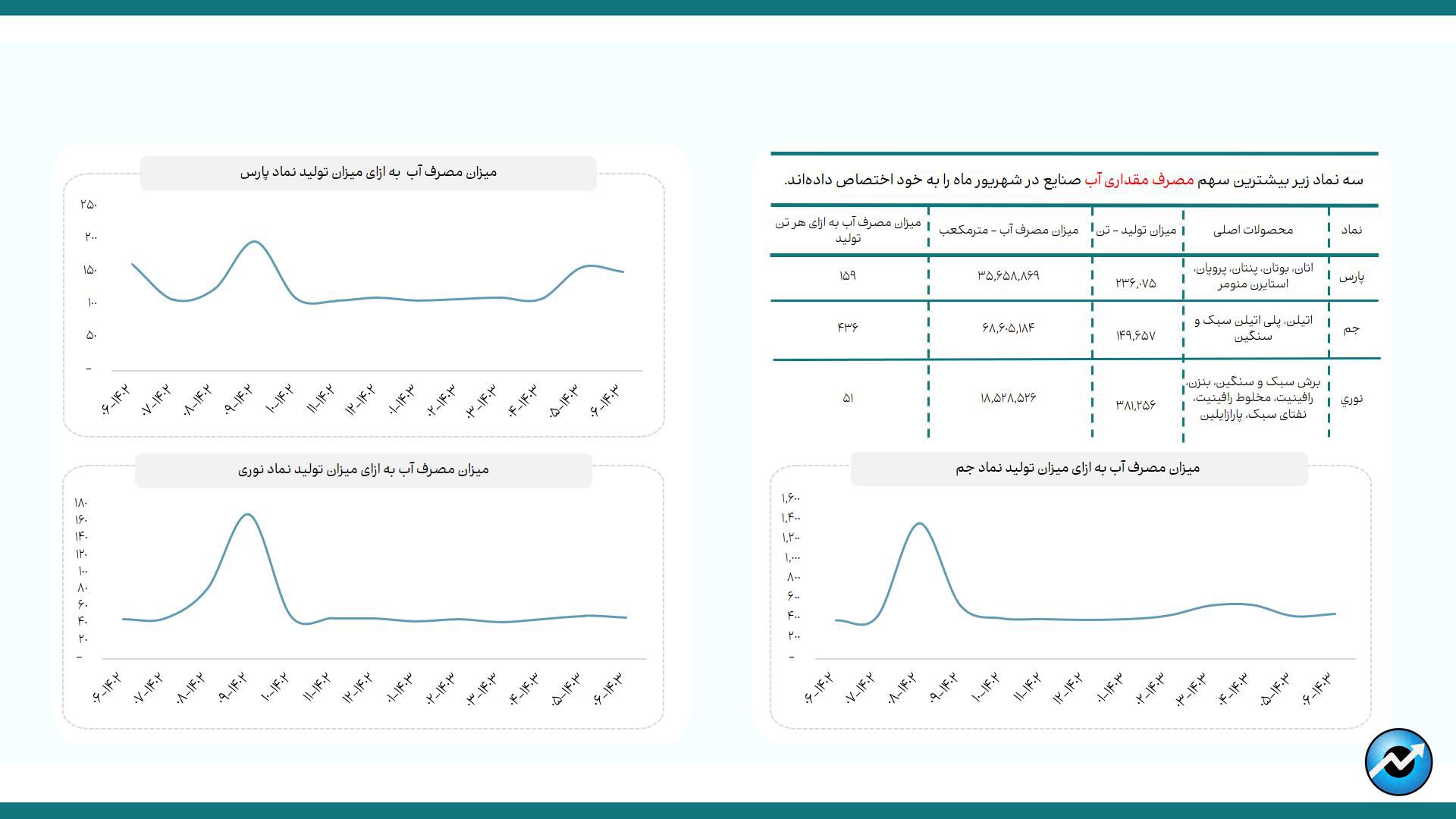Viewport: 1456px width, 819px height.
Task: Click ۱۴۰۳-۰۶ date label in پارس chart
Action: coord(605,400)
